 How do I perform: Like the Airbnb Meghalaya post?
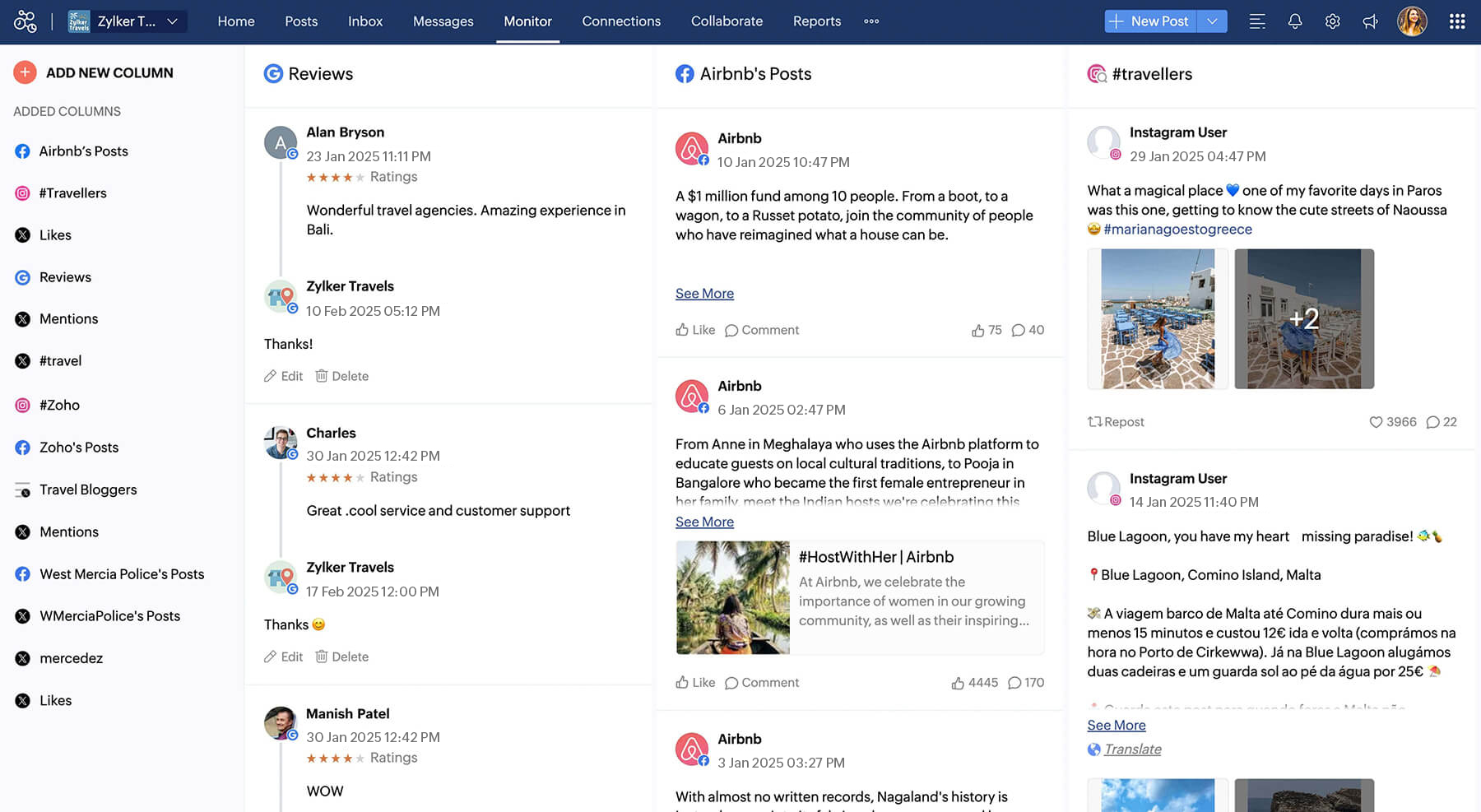(694, 683)
